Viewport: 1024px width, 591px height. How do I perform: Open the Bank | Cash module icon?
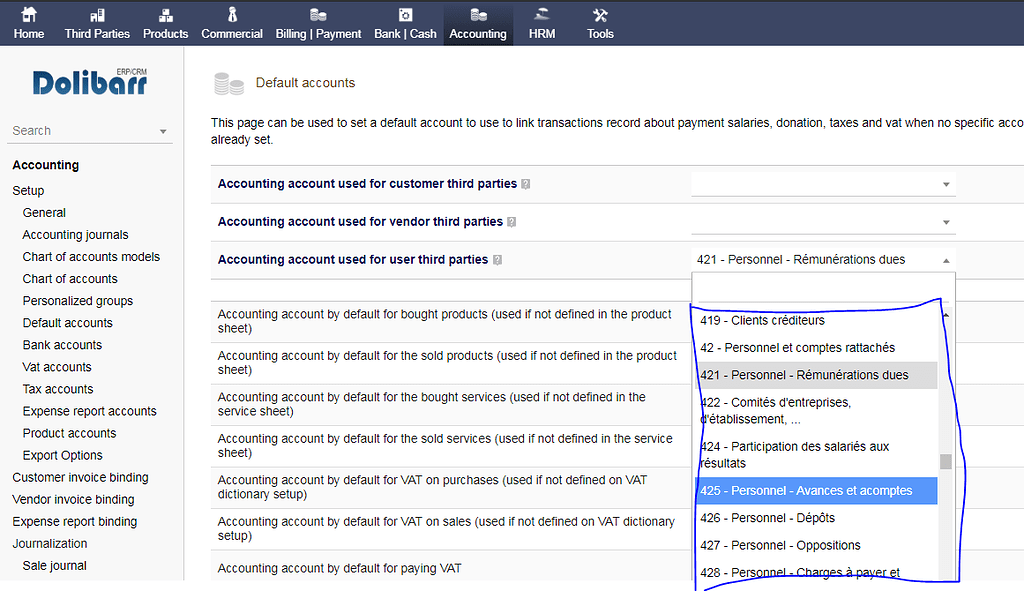pos(405,16)
